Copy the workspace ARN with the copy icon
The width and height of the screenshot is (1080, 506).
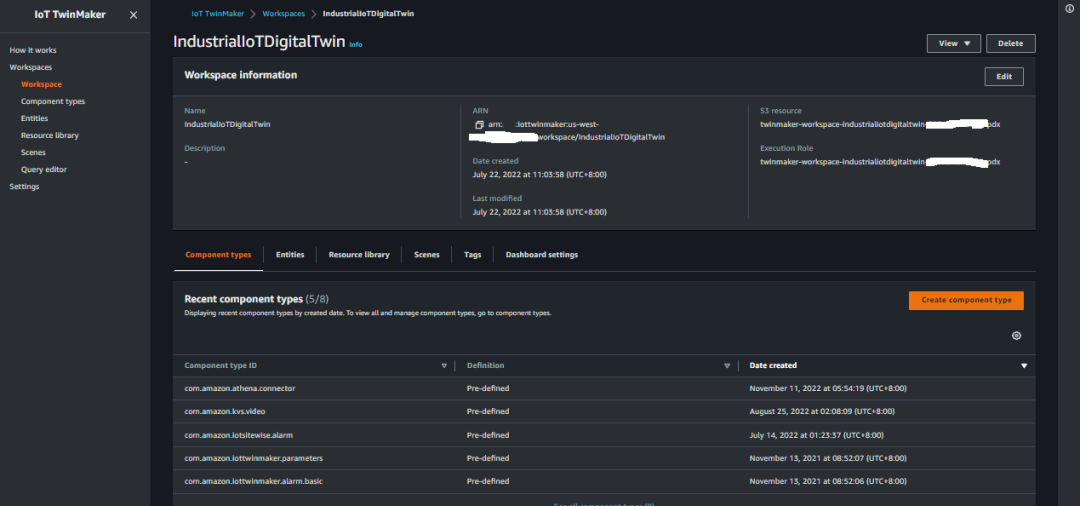tap(479, 125)
